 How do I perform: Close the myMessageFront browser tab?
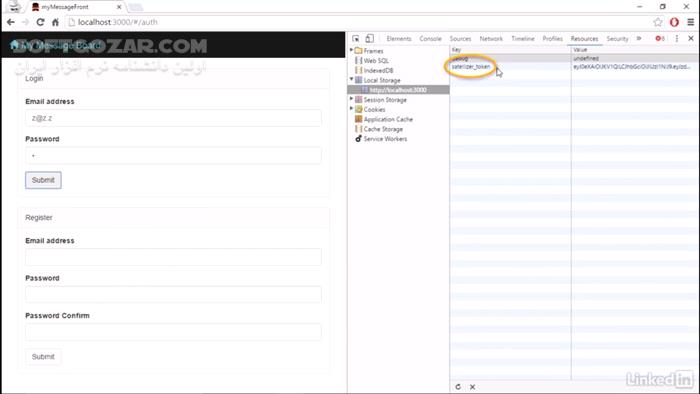(x=119, y=7)
